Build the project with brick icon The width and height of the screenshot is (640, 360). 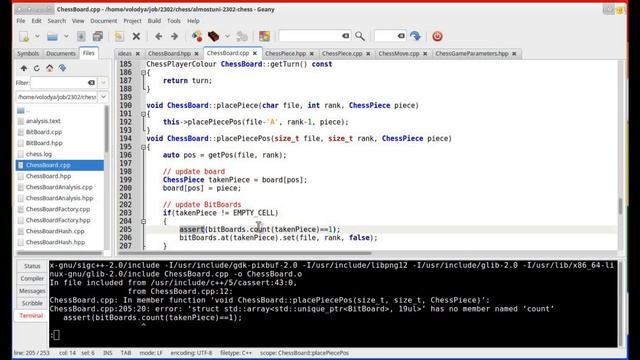tap(213, 36)
